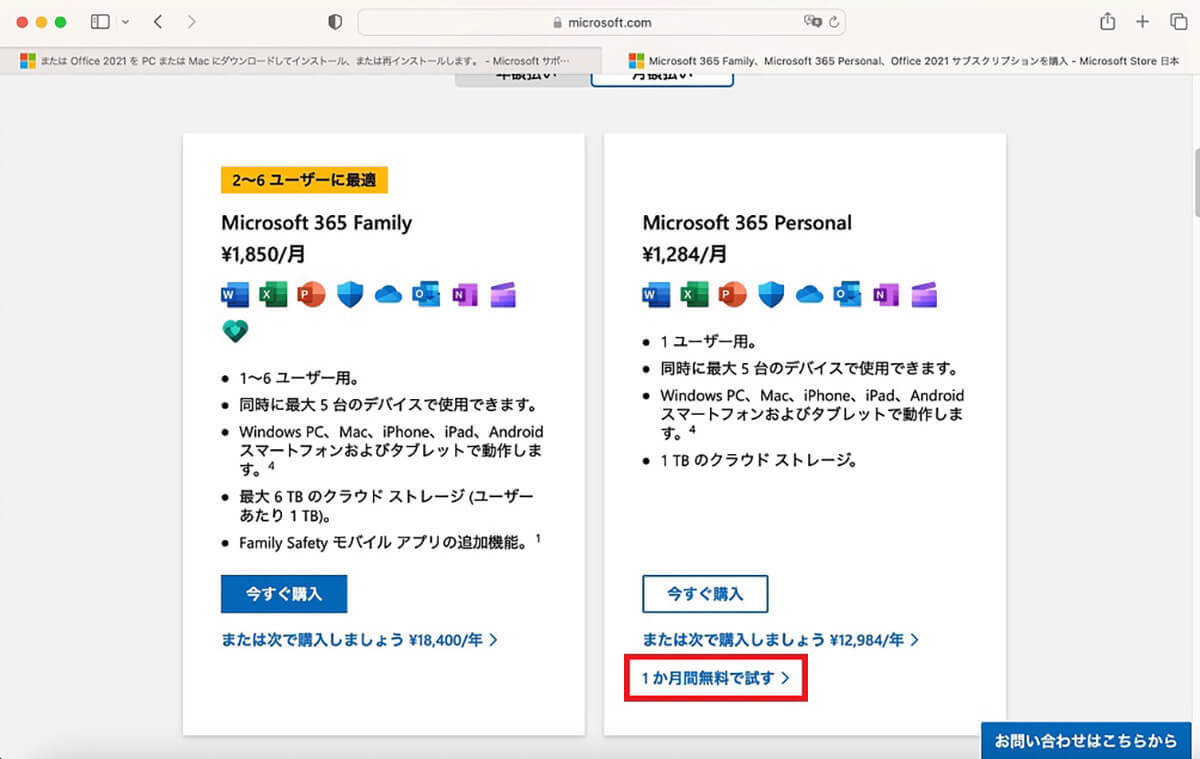The width and height of the screenshot is (1200, 759).
Task: Click the Clipchamp icon in the Personal card
Action: pos(924,294)
